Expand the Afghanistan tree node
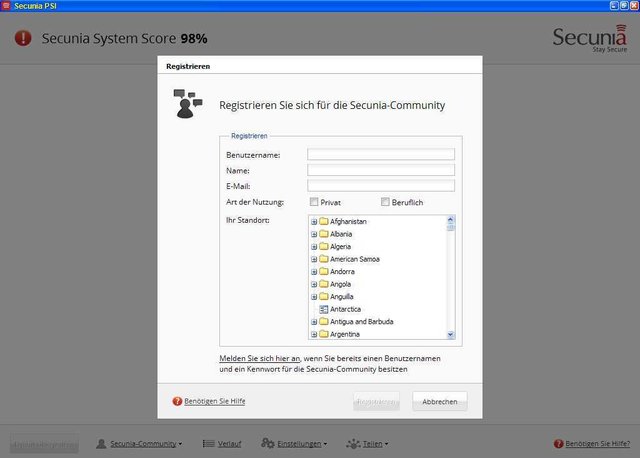Image resolution: width=640 pixels, height=458 pixels. [x=314, y=222]
